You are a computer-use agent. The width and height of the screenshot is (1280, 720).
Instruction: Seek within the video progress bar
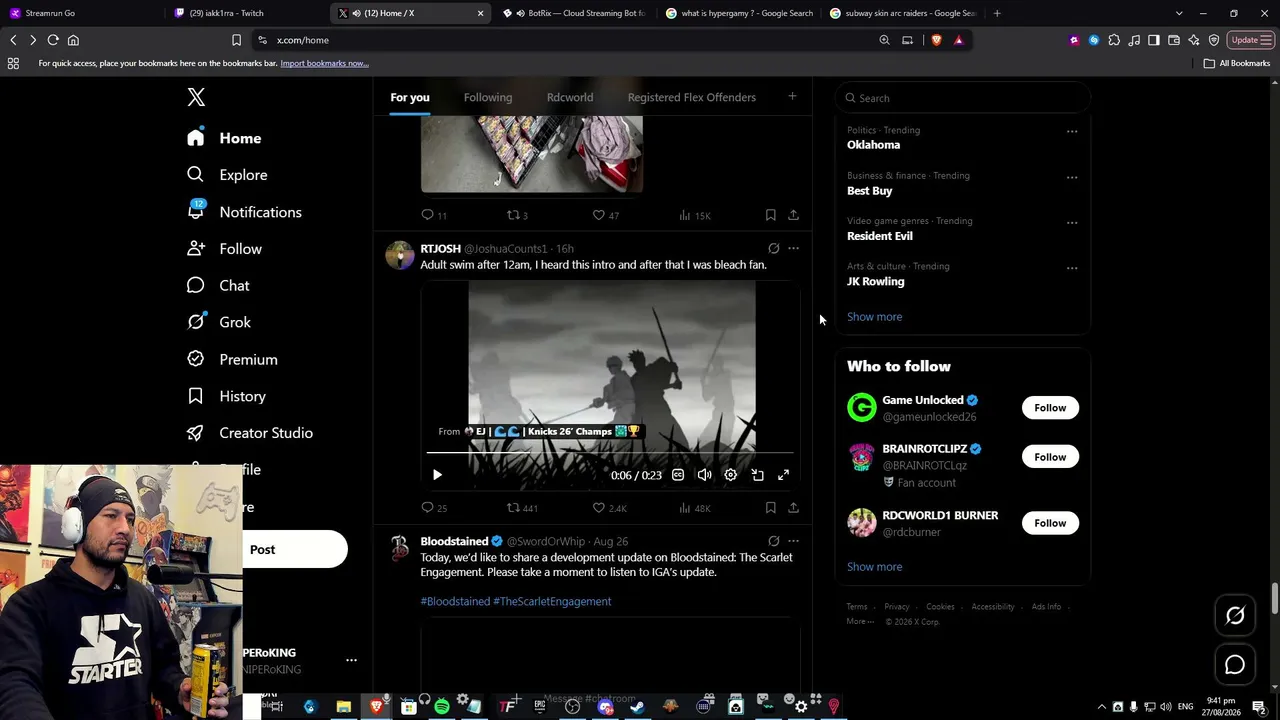(611, 453)
